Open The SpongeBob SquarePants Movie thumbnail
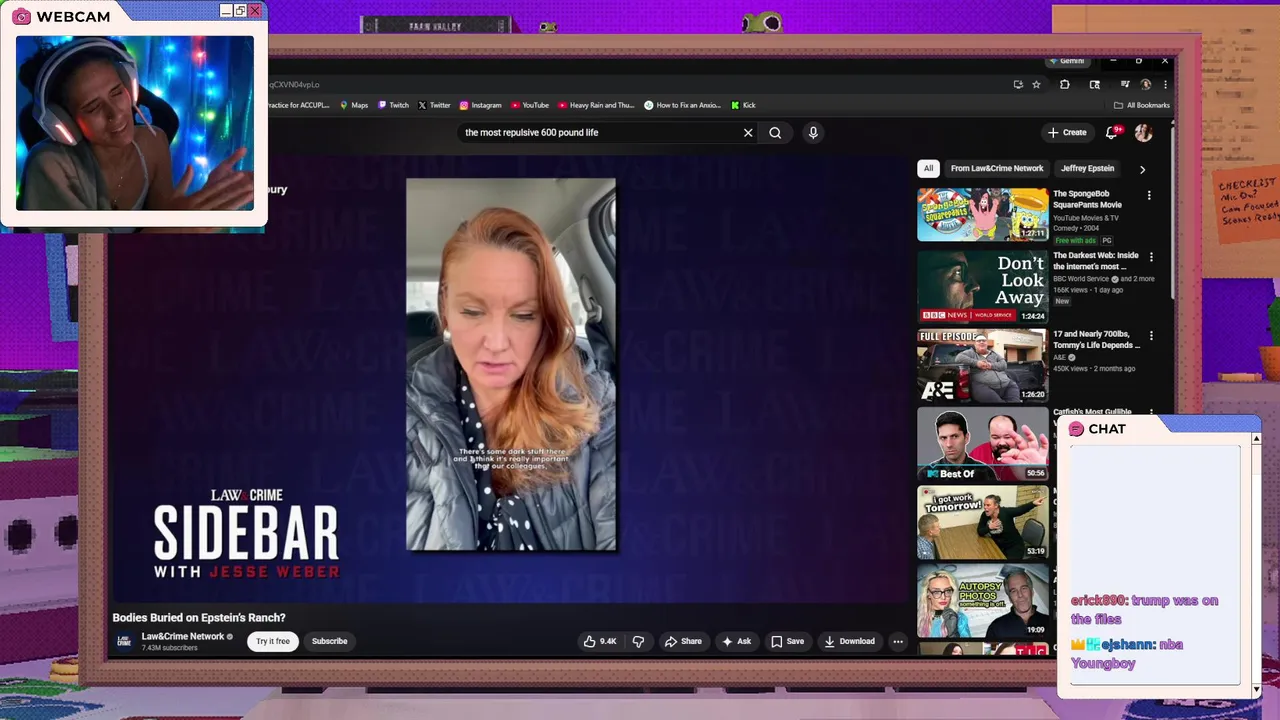The image size is (1280, 720). (x=982, y=215)
